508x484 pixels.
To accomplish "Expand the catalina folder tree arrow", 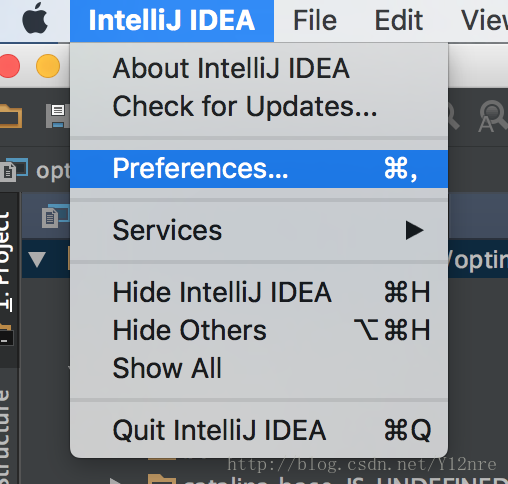I will coord(117,481).
